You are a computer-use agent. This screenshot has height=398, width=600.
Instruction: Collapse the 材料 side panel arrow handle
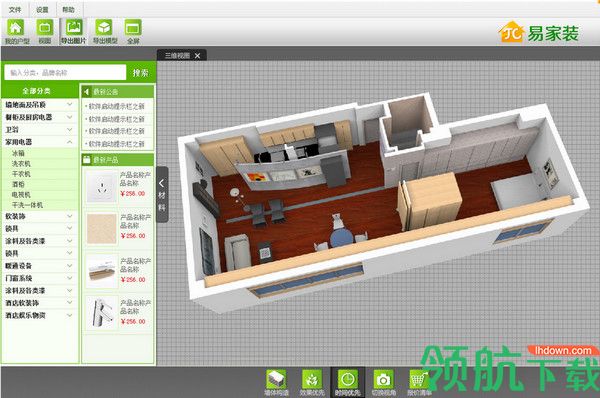(x=162, y=194)
